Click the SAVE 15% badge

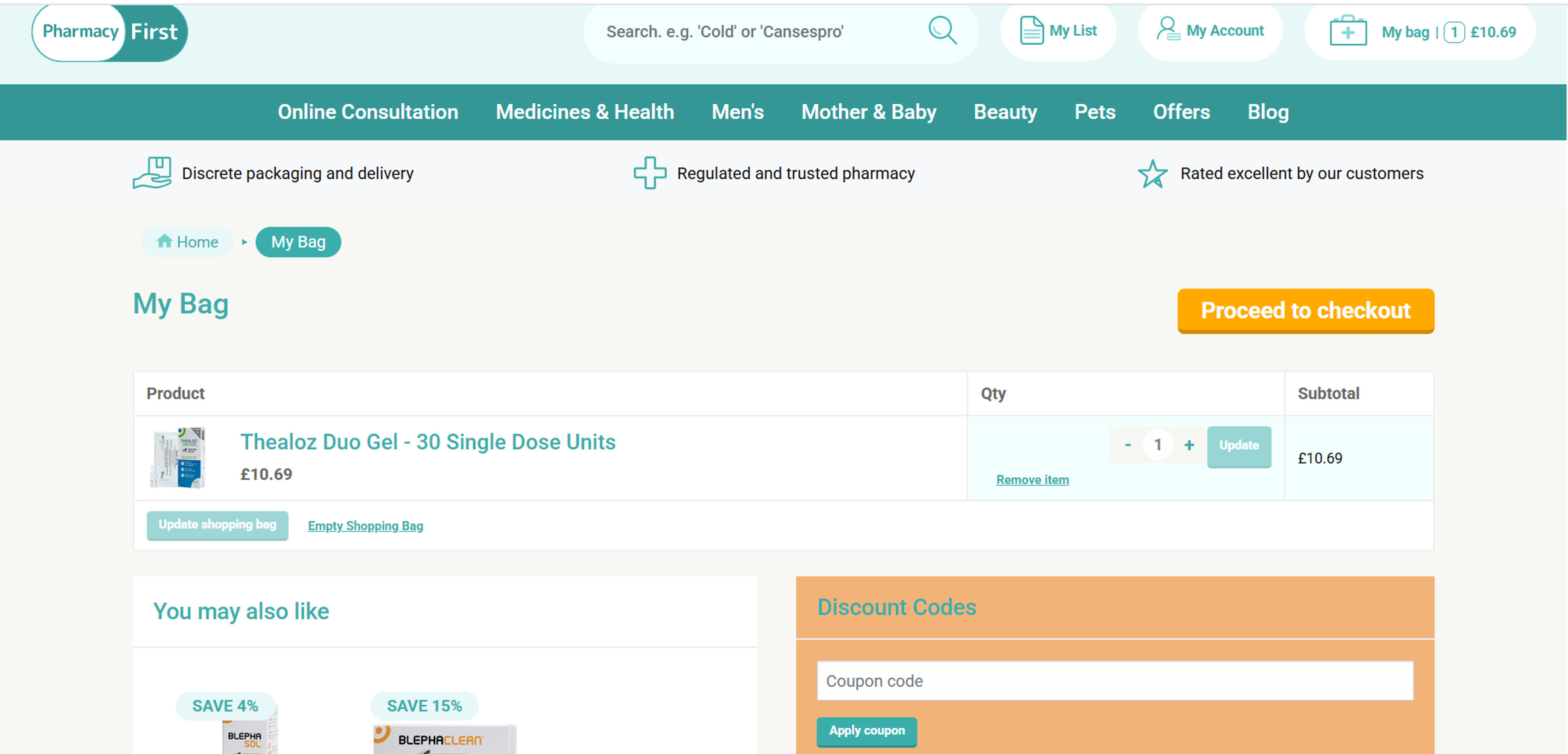point(424,706)
